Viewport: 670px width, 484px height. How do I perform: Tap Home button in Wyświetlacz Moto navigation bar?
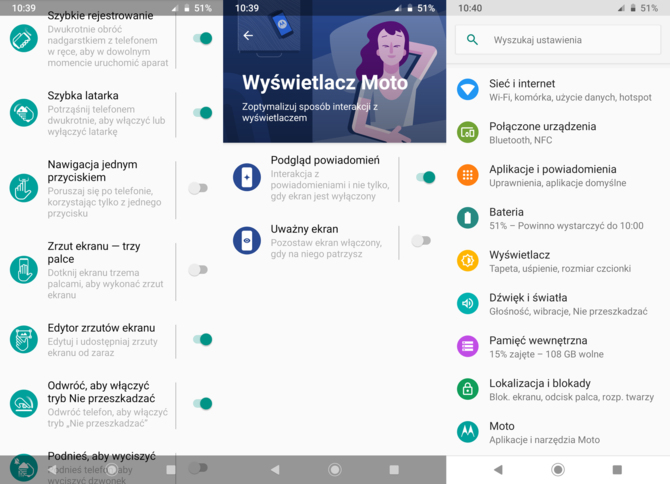pyautogui.click(x=335, y=470)
